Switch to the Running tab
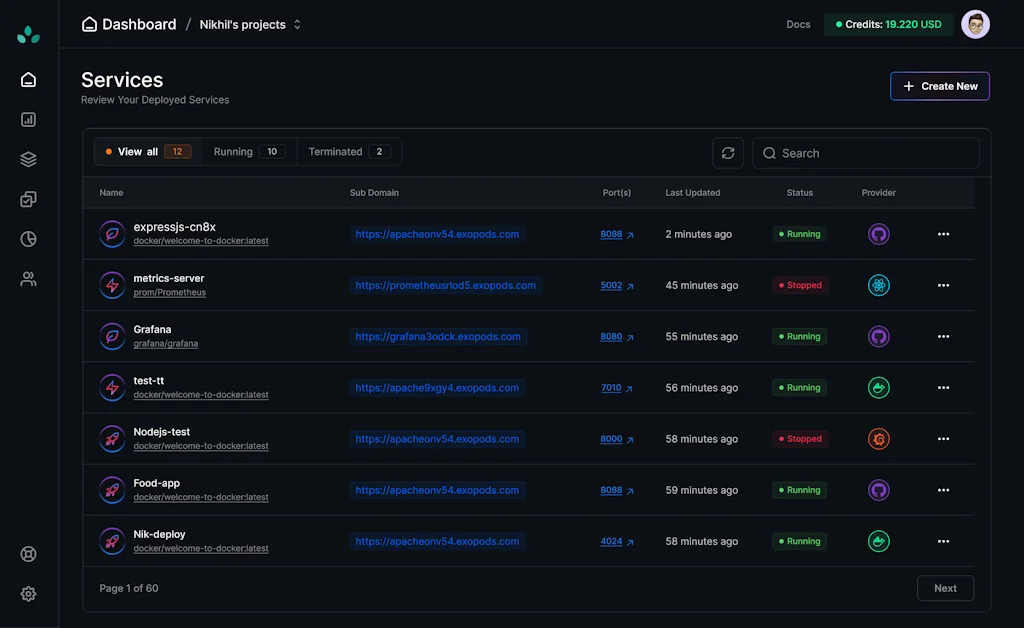Screen dimensions: 1024x628 pos(249,152)
